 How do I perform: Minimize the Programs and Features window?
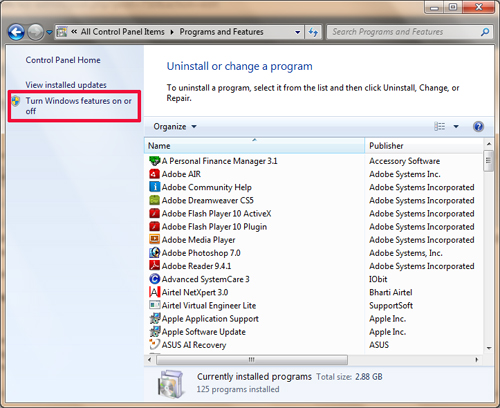pyautogui.click(x=434, y=7)
